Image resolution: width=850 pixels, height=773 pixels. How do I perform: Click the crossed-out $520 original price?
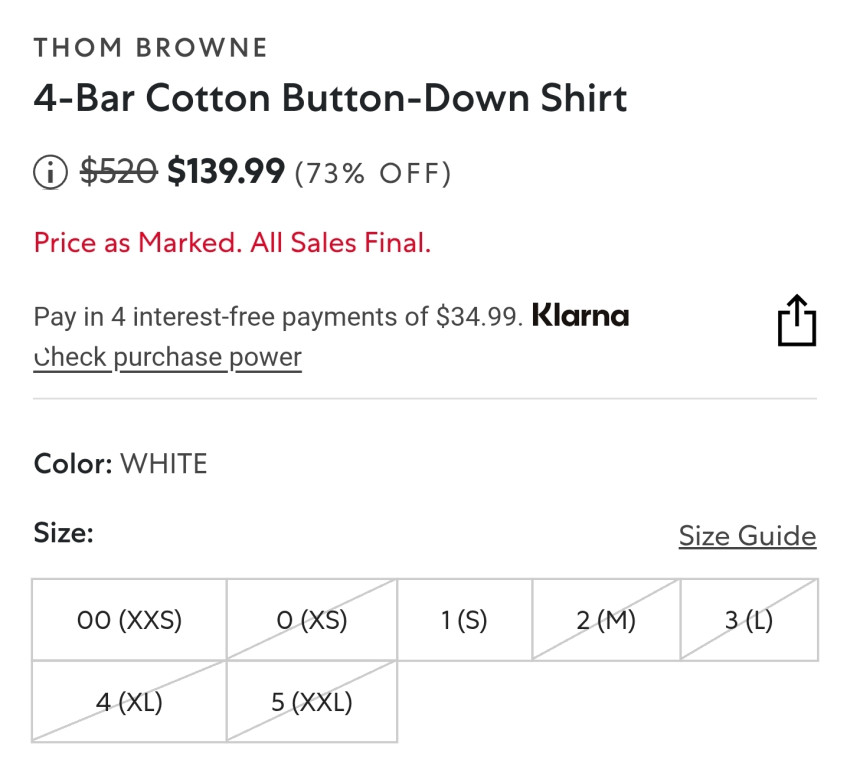(x=118, y=173)
